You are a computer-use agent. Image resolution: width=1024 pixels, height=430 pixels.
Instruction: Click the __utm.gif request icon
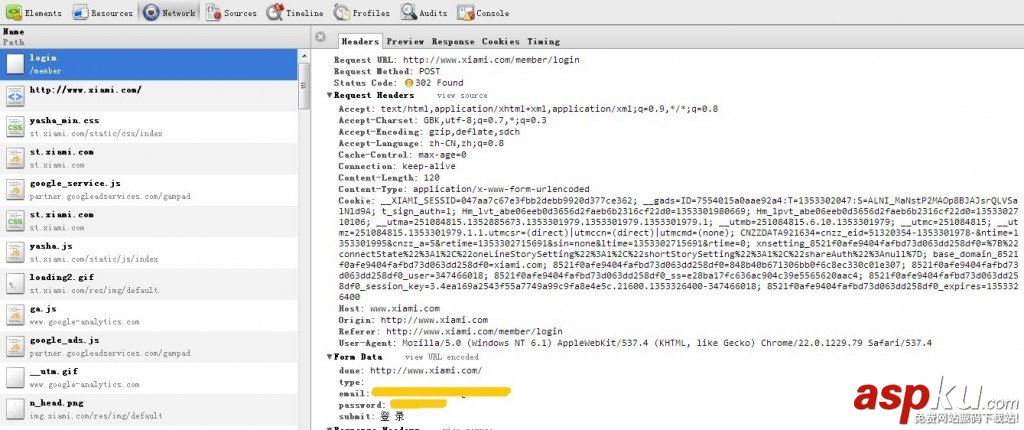click(x=15, y=378)
